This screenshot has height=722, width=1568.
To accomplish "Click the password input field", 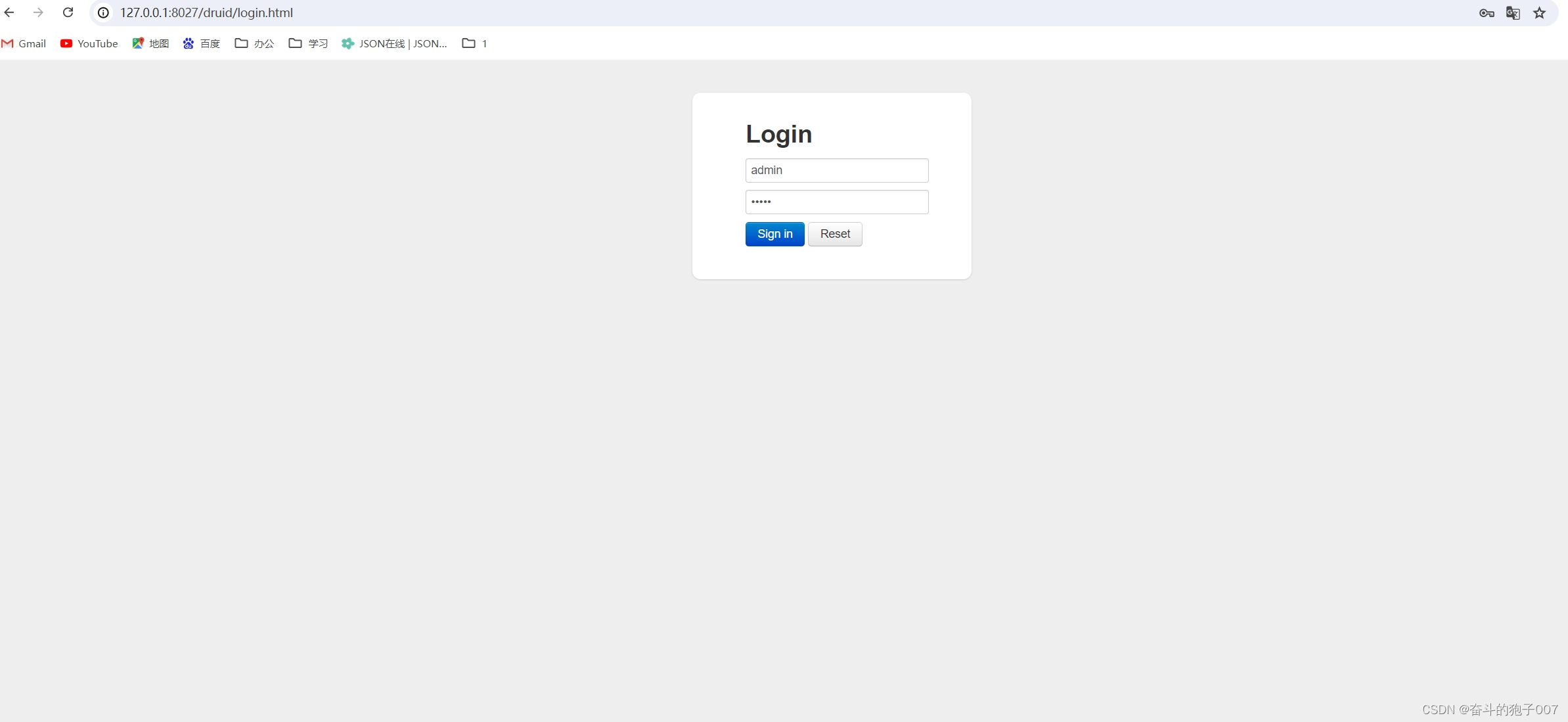I will point(837,201).
